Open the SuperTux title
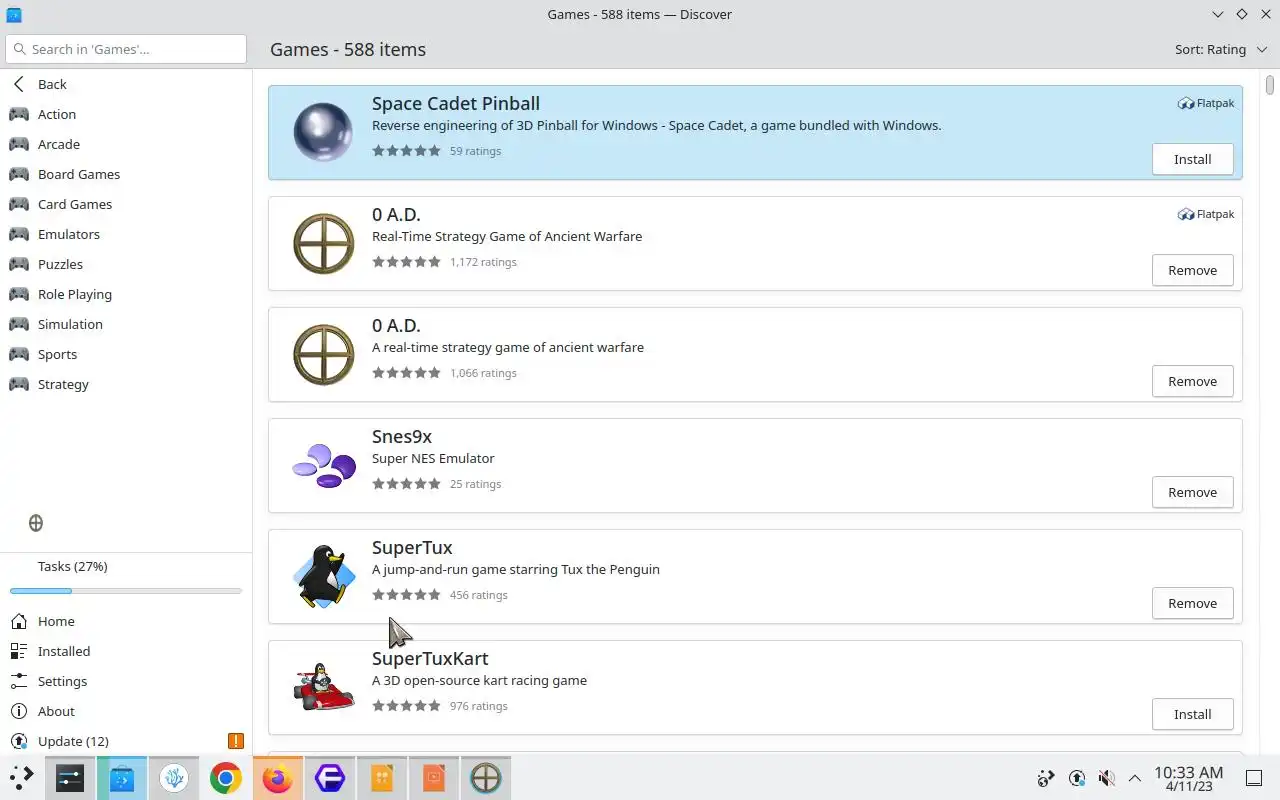 pos(412,548)
